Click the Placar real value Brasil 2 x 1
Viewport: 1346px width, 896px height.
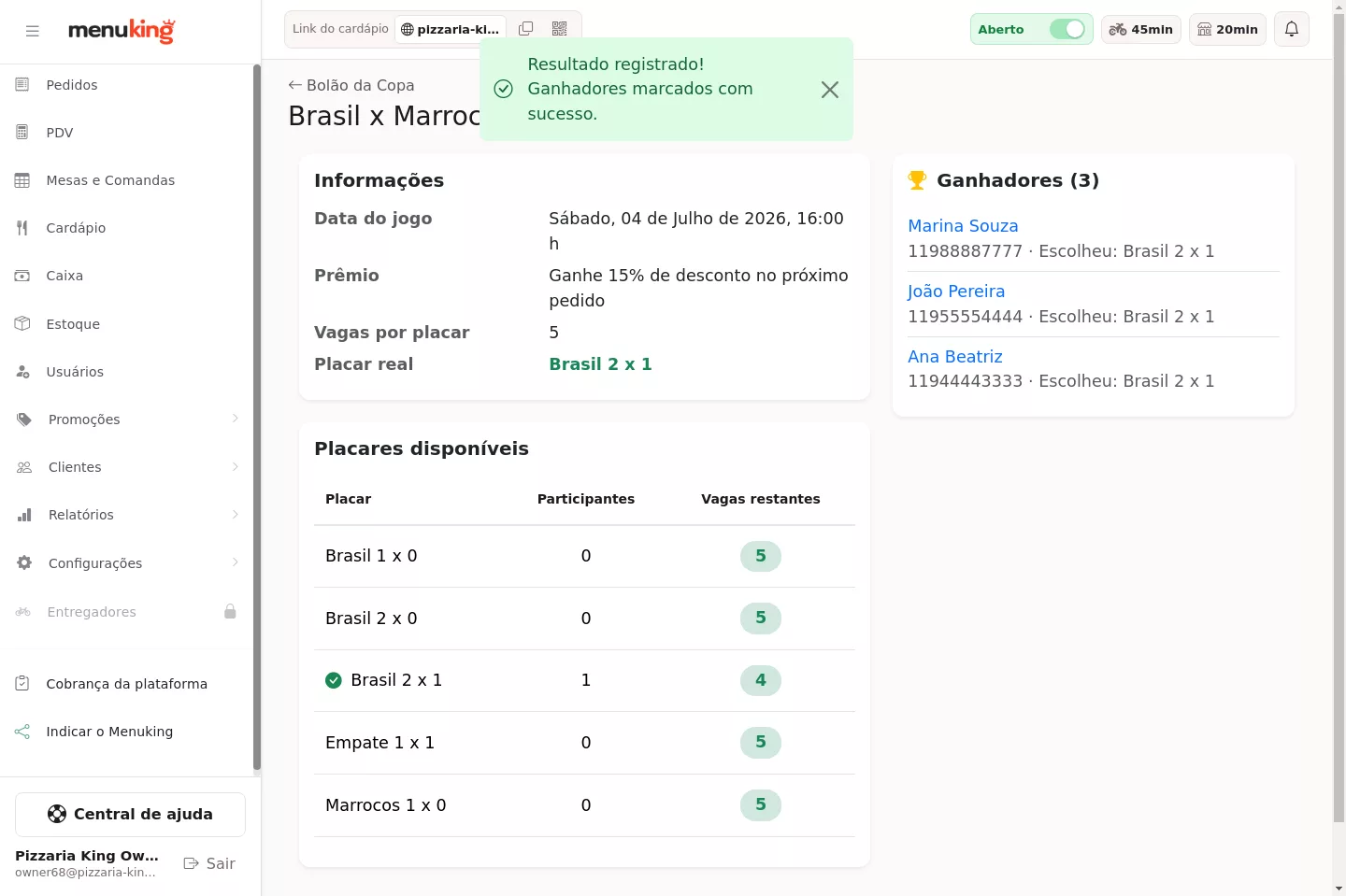click(x=600, y=364)
